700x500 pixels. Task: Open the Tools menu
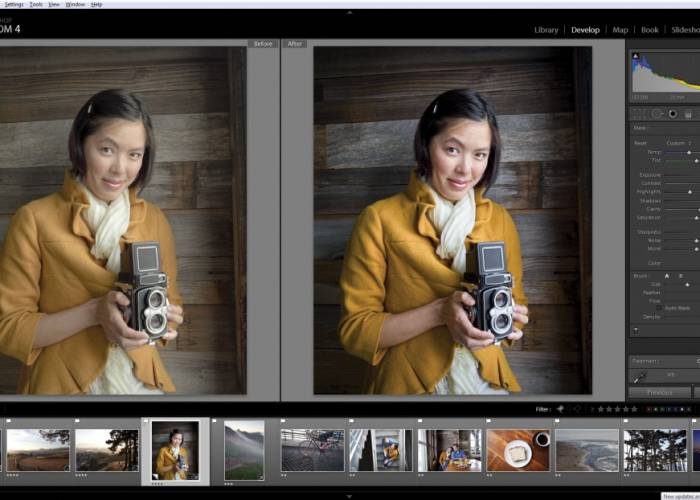pyautogui.click(x=36, y=4)
